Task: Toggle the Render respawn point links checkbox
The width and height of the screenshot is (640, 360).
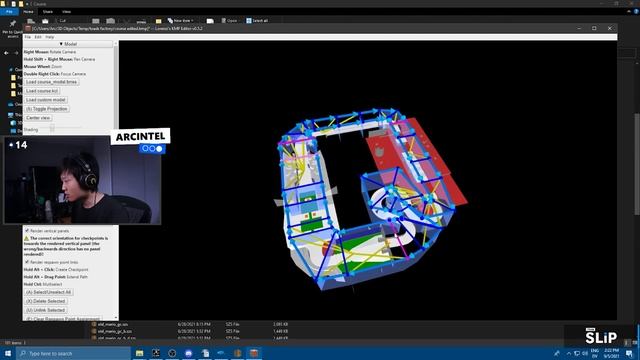Action: (x=27, y=262)
